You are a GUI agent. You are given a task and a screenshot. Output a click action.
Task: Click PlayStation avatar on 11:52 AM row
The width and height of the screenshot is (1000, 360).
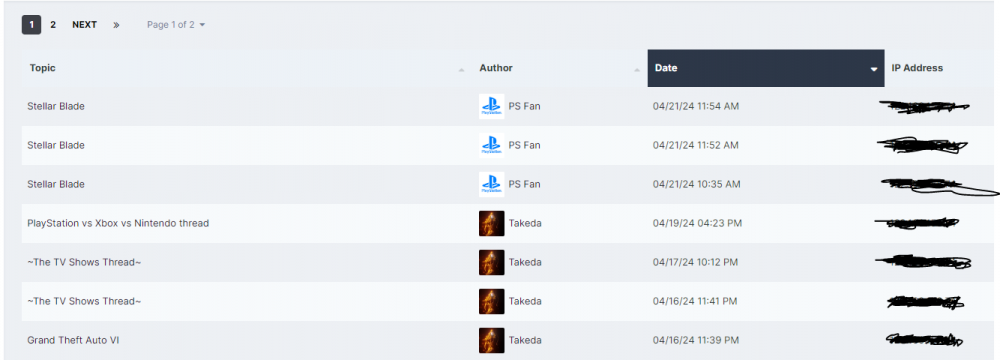click(x=492, y=146)
